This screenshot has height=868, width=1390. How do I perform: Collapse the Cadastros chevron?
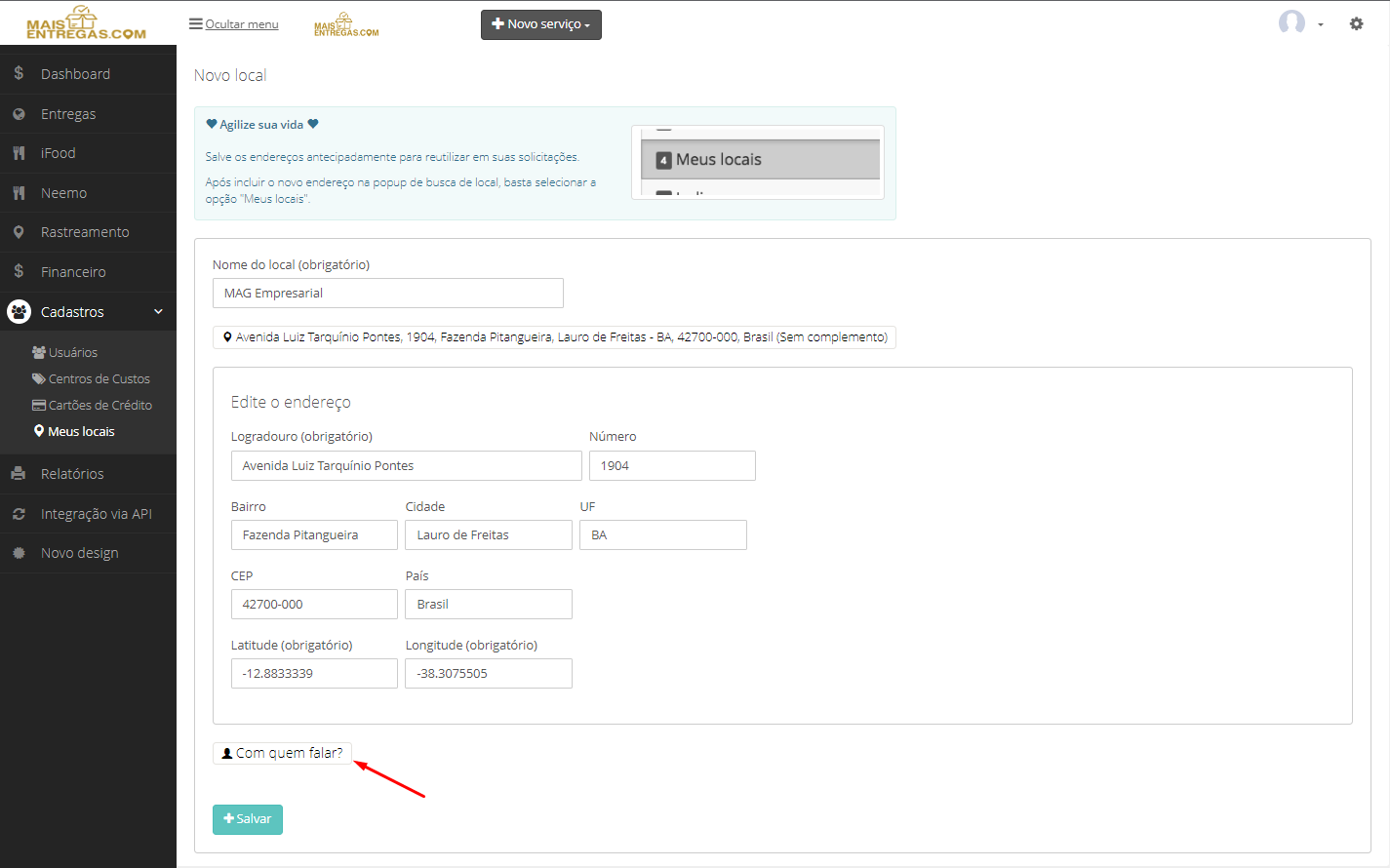coord(158,312)
